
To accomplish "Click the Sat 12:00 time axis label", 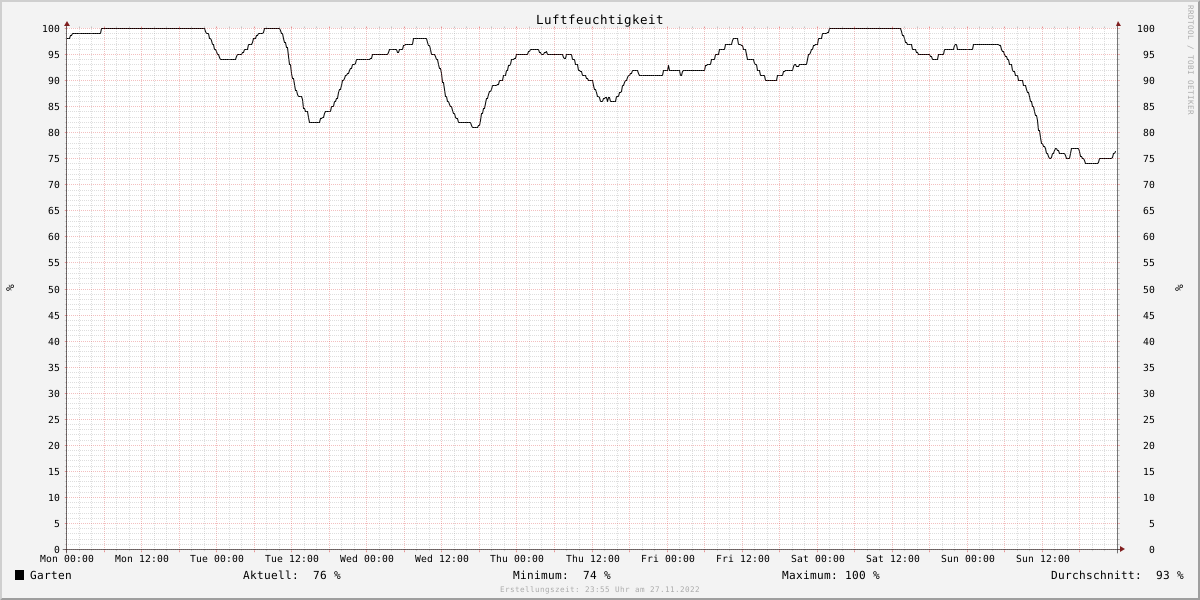I will (893, 559).
